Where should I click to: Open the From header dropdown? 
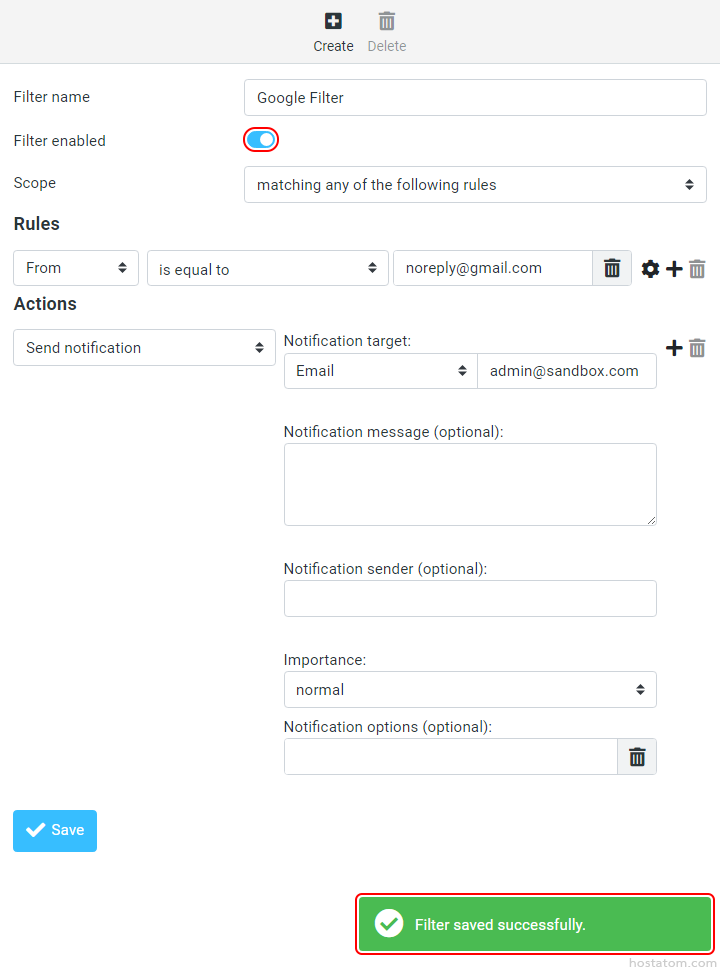(76, 268)
